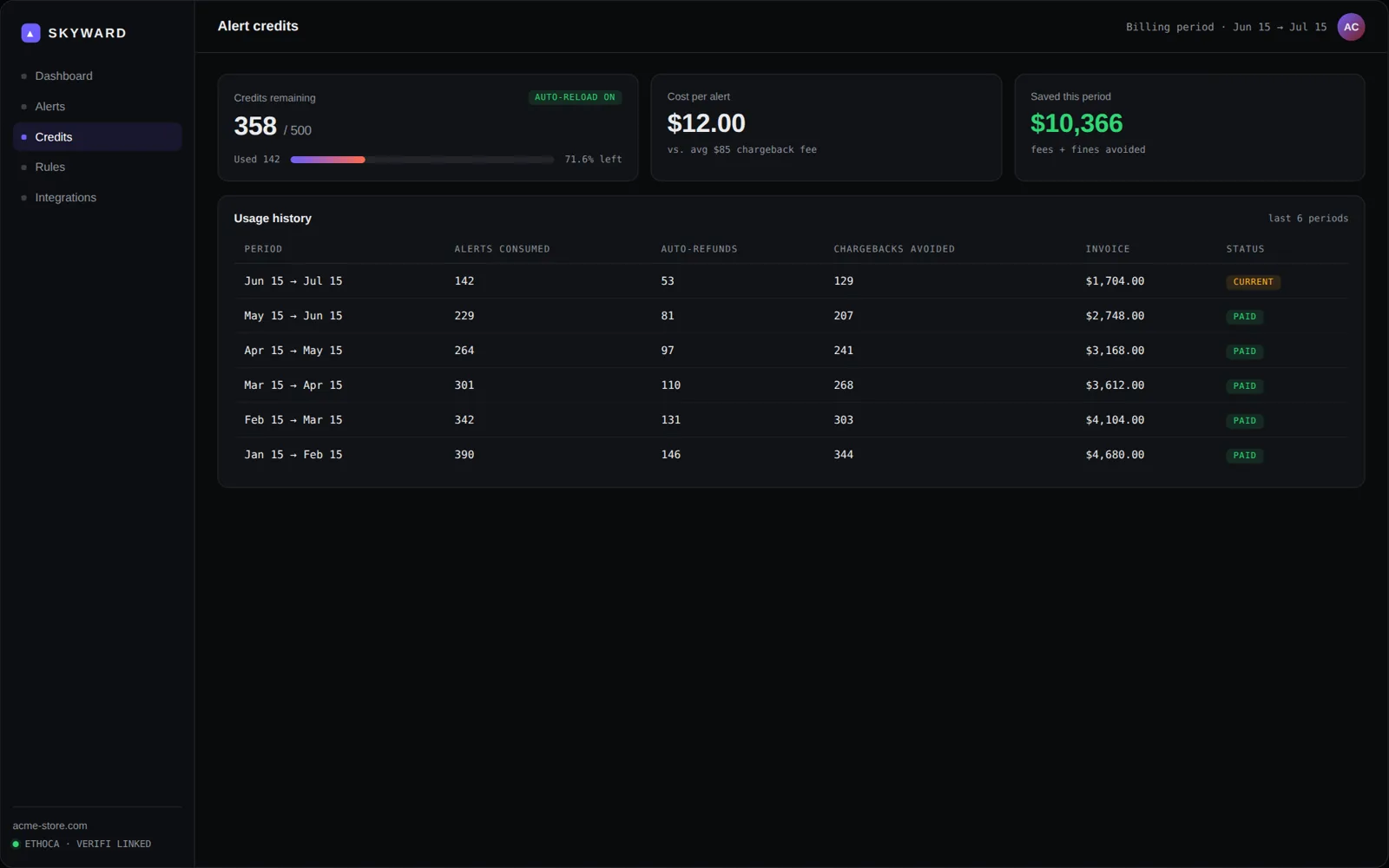This screenshot has height=868, width=1389.
Task: Click the ALERTS CONSUMED column header
Action: point(502,249)
